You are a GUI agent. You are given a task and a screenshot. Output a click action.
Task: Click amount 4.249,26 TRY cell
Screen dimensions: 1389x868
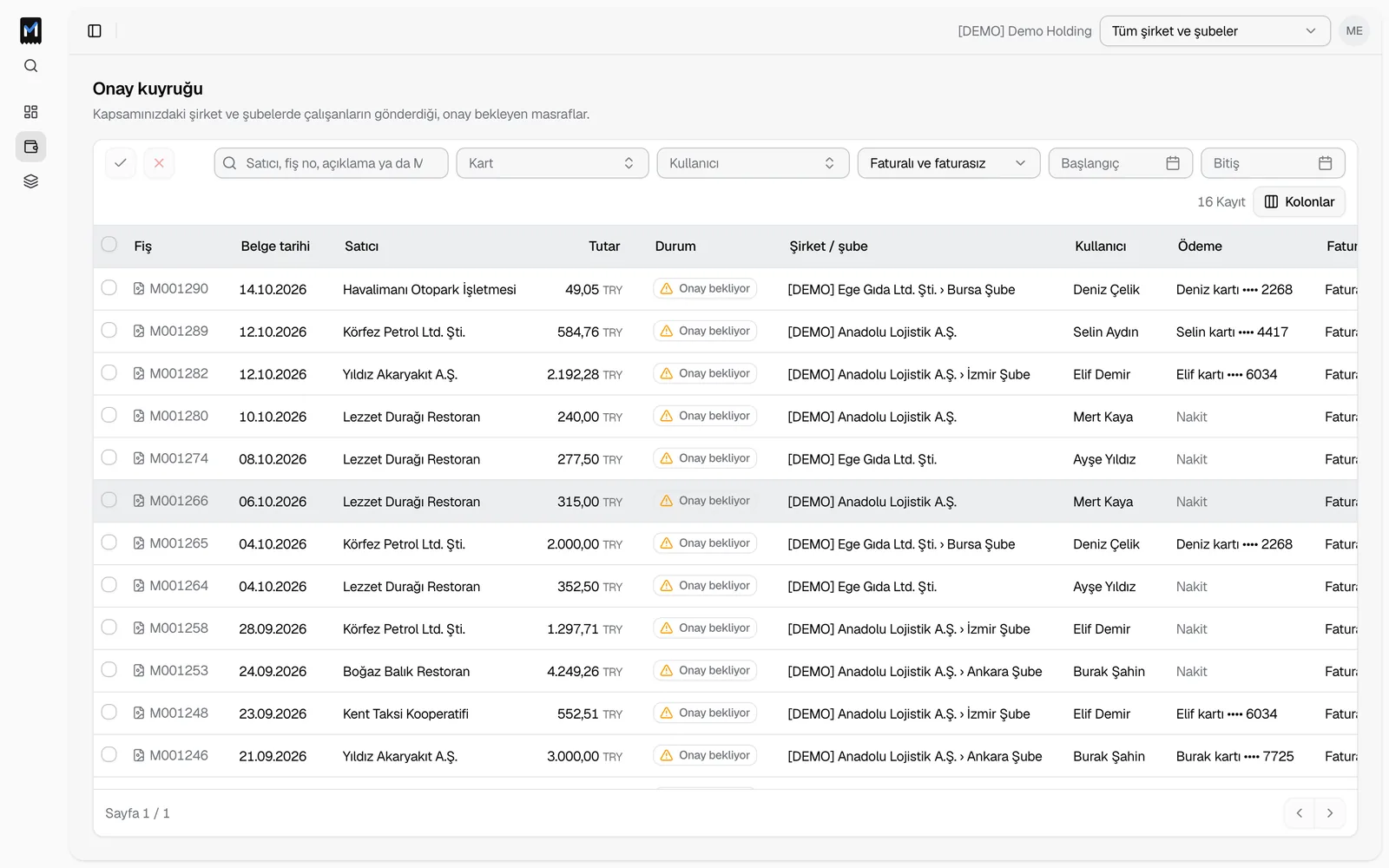584,672
